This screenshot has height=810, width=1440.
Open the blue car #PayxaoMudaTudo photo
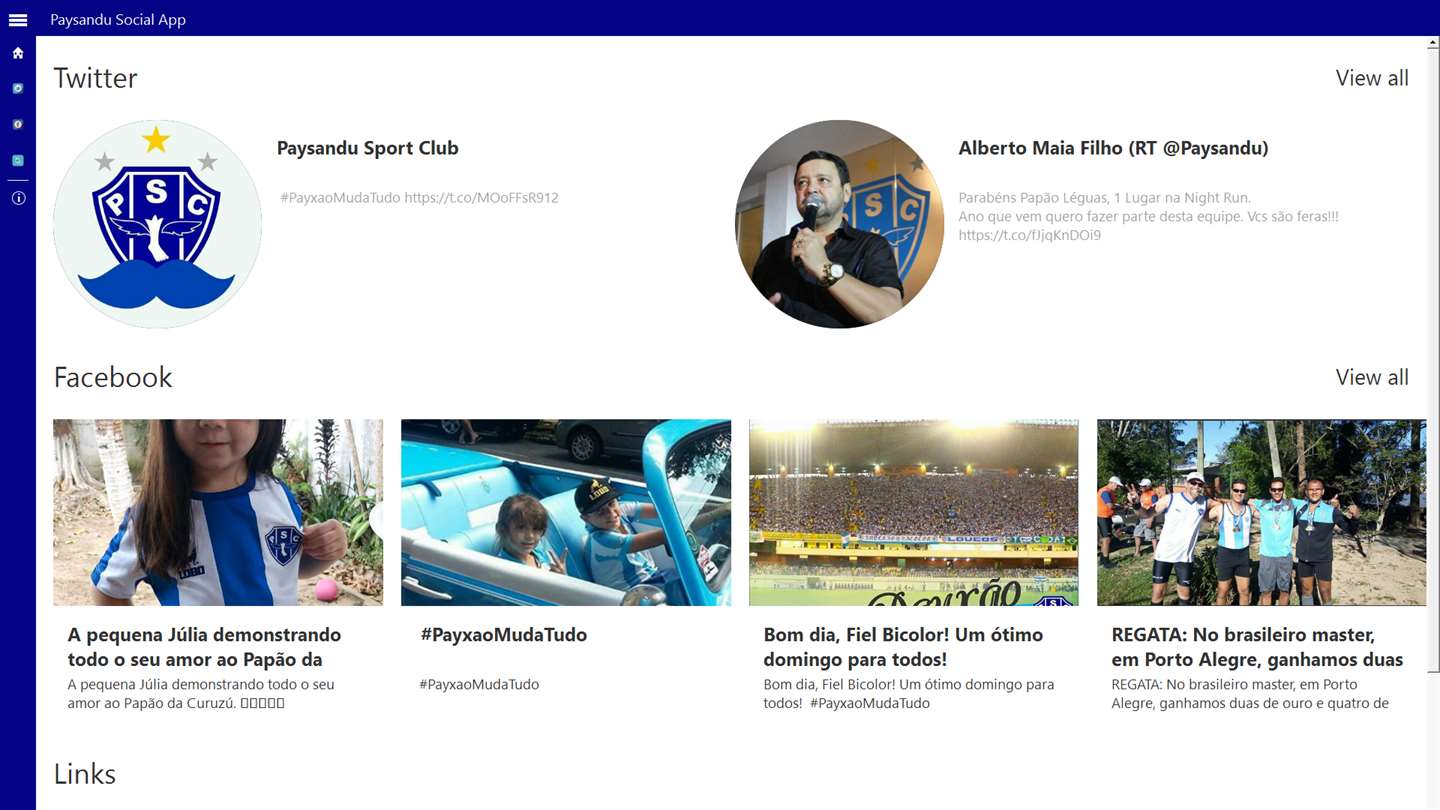coord(566,512)
